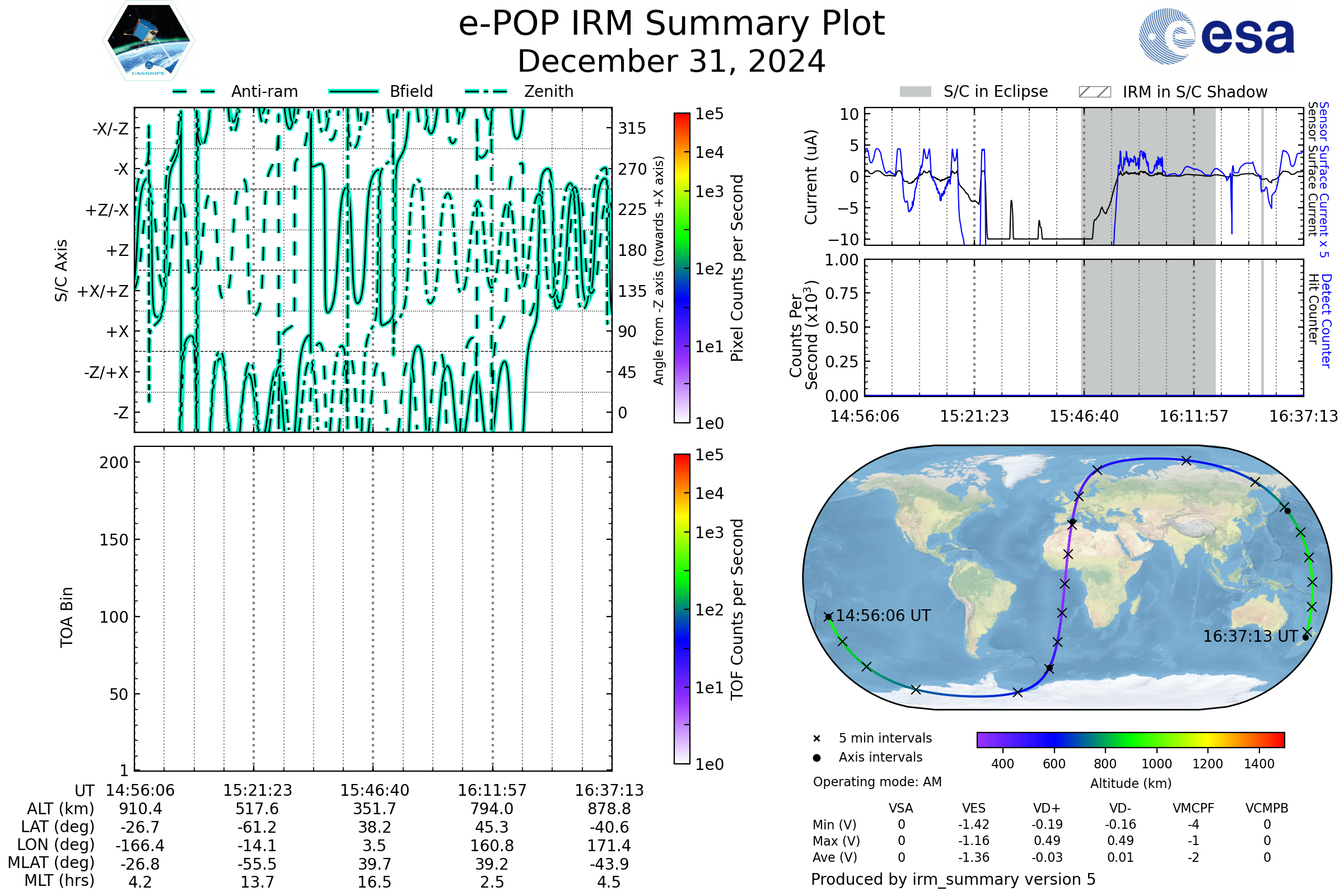This screenshot has width=1344, height=896.
Task: Click the IRM in S/C Shadow hatched swatch
Action: tap(1094, 92)
